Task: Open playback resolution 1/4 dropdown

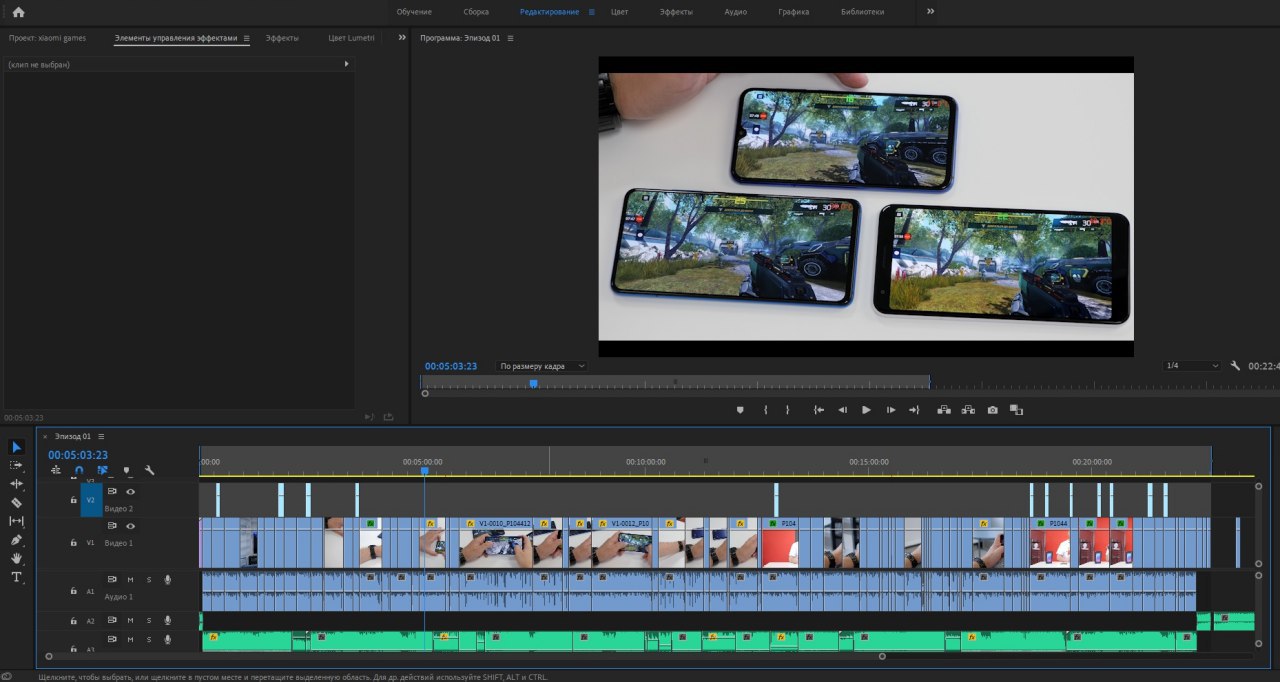Action: click(x=1192, y=366)
